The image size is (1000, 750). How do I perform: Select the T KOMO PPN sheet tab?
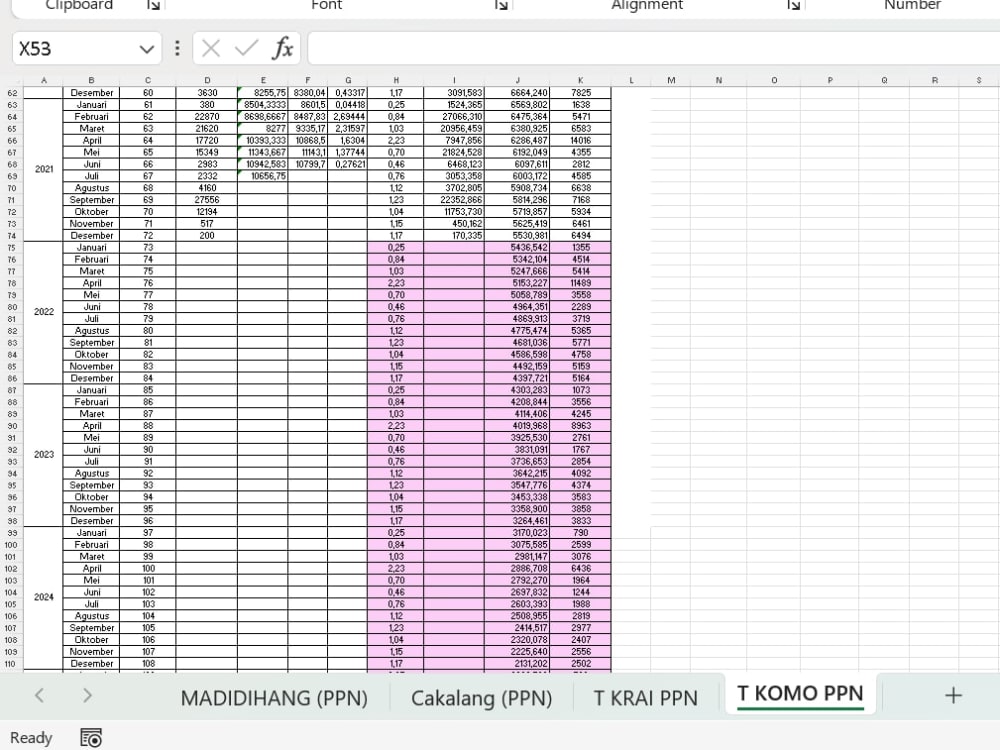[x=800, y=694]
